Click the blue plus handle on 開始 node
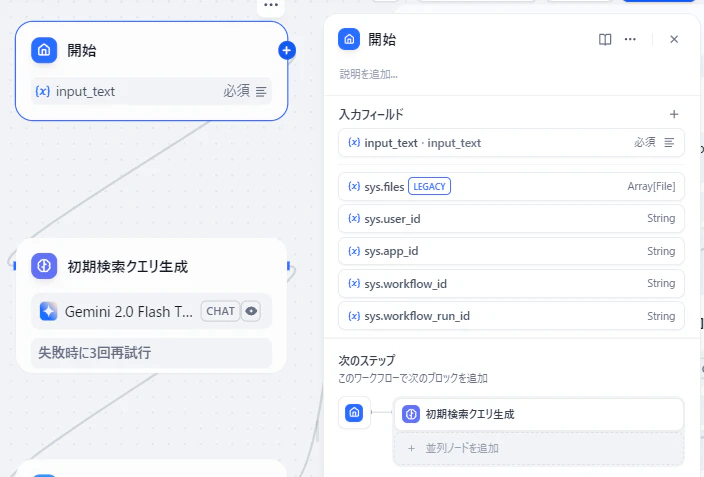 coord(287,50)
